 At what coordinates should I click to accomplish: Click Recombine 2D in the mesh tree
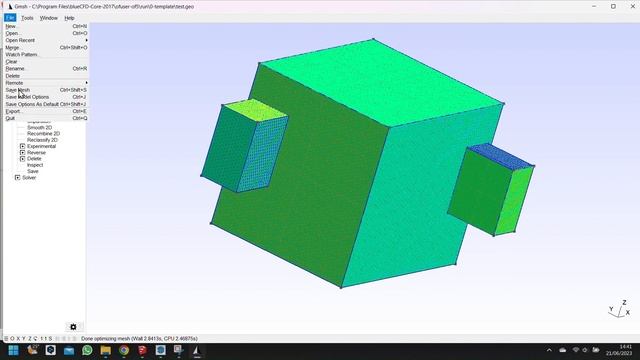(x=43, y=133)
